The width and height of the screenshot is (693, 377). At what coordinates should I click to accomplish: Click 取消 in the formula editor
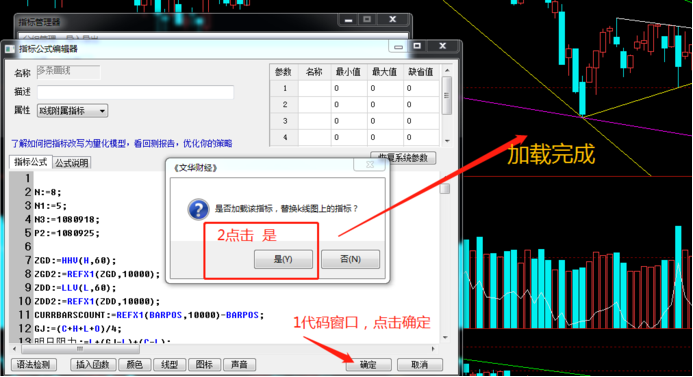click(419, 365)
